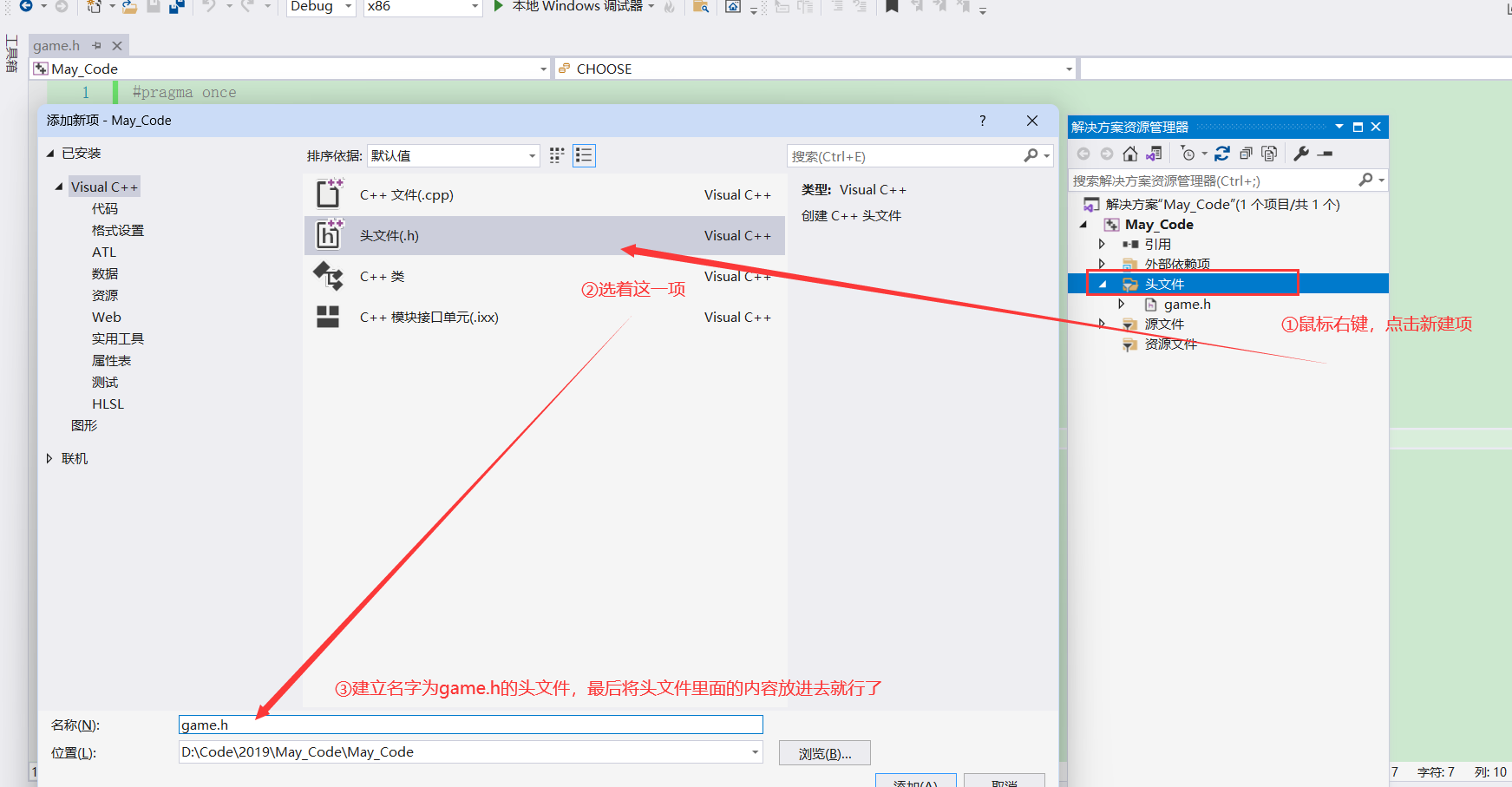This screenshot has height=787, width=1512.
Task: Expand the 引用 node in Solution Explorer
Action: [x=1102, y=244]
